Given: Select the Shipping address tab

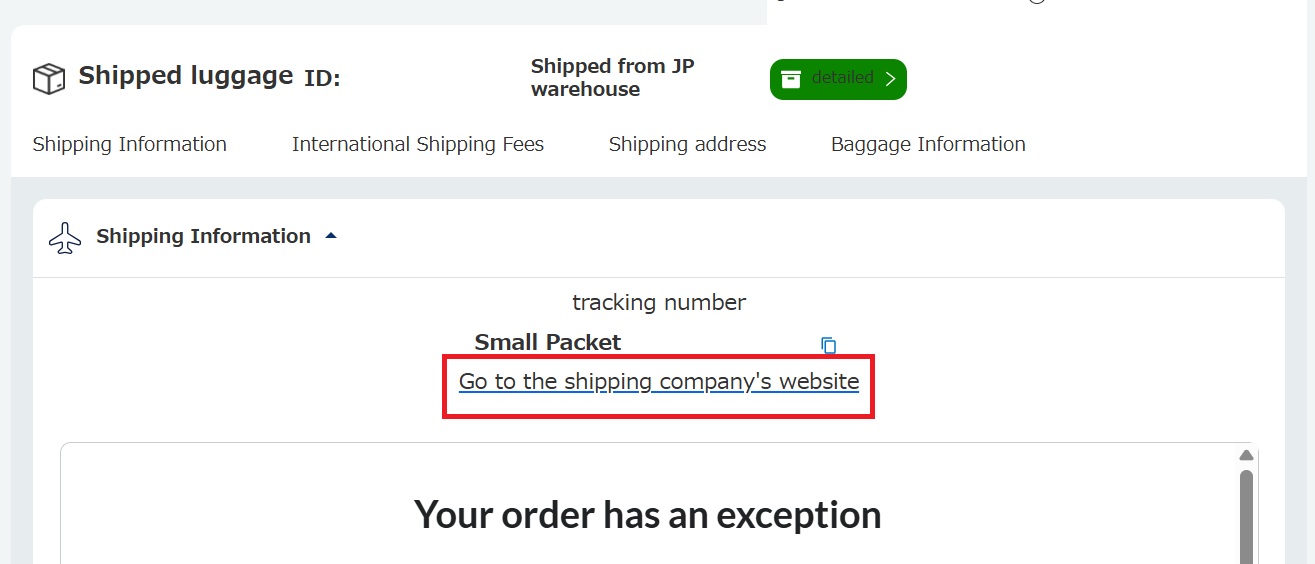Looking at the screenshot, I should click(x=687, y=144).
